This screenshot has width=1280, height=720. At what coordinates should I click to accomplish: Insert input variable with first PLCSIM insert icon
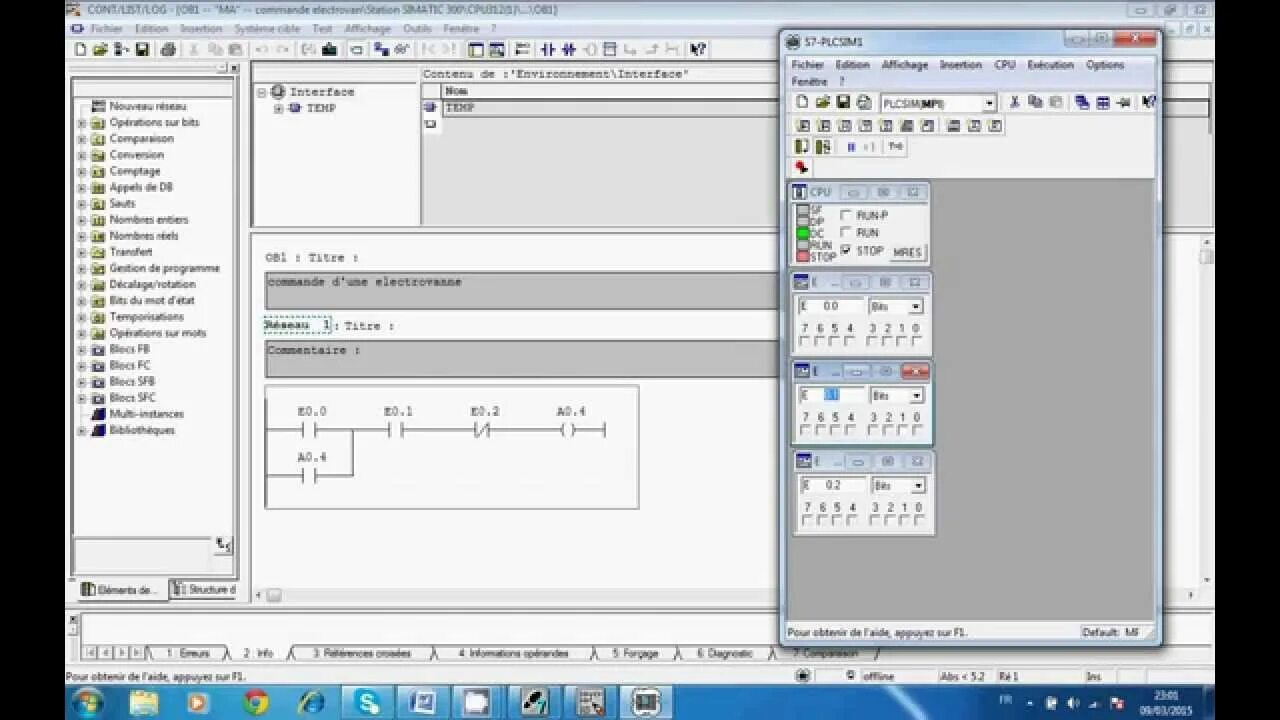click(802, 126)
